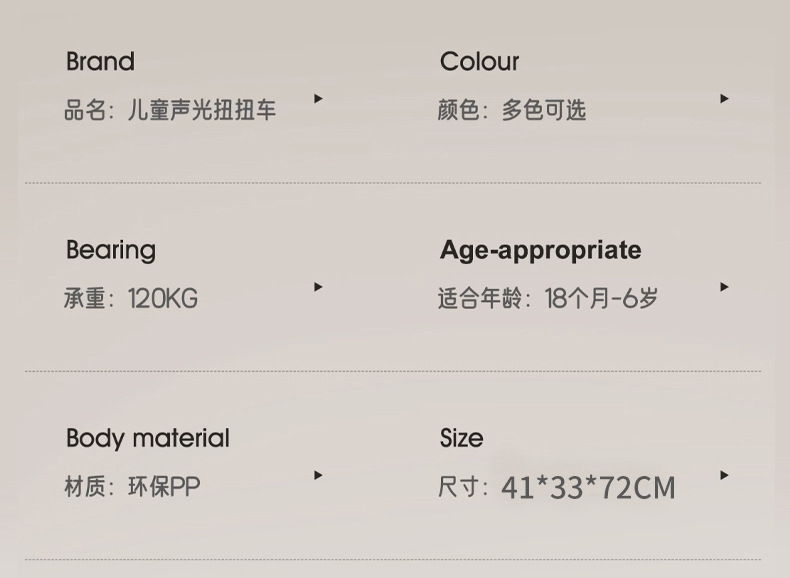Click the Body material heading

click(148, 438)
